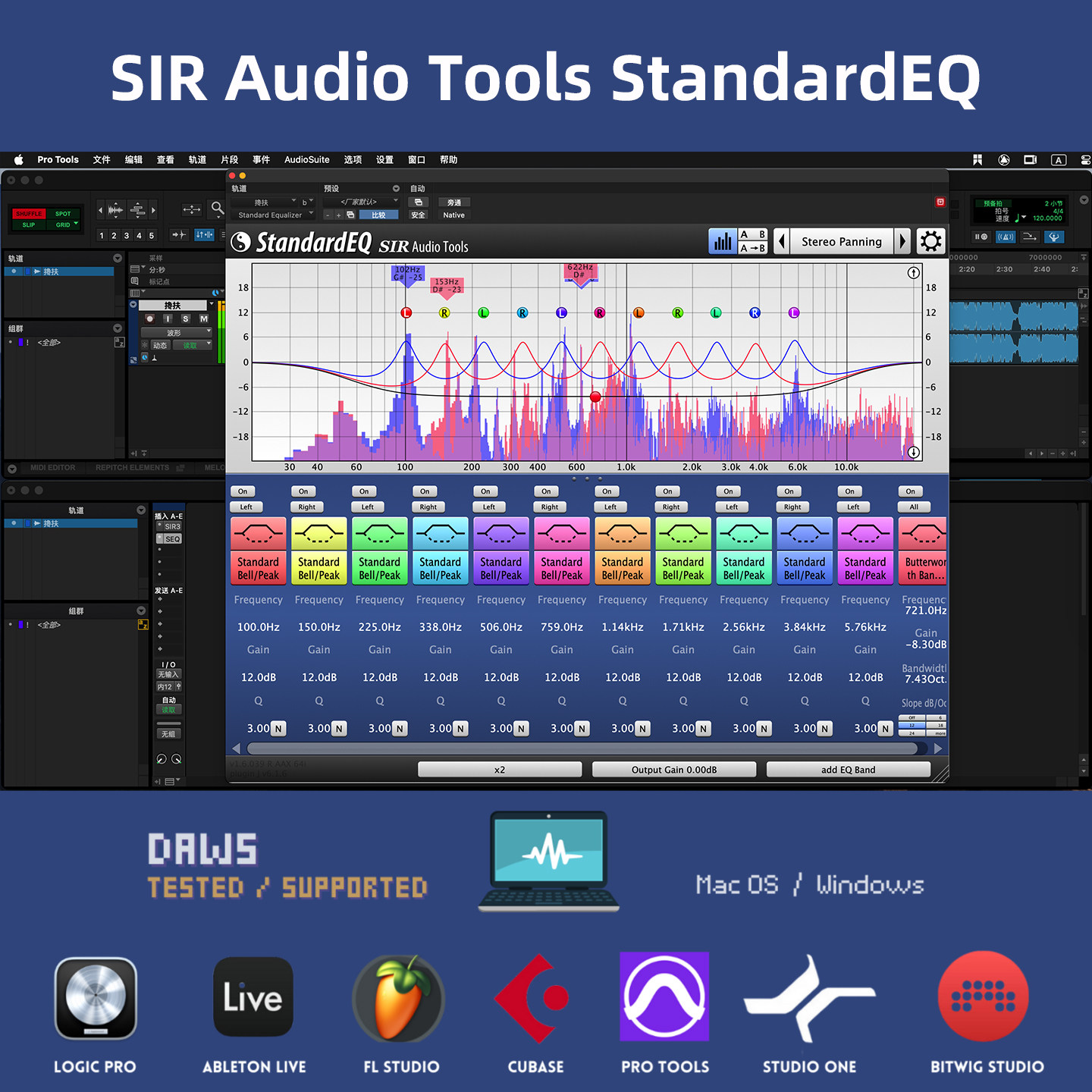Open the 波形 track view dropdown

click(177, 333)
